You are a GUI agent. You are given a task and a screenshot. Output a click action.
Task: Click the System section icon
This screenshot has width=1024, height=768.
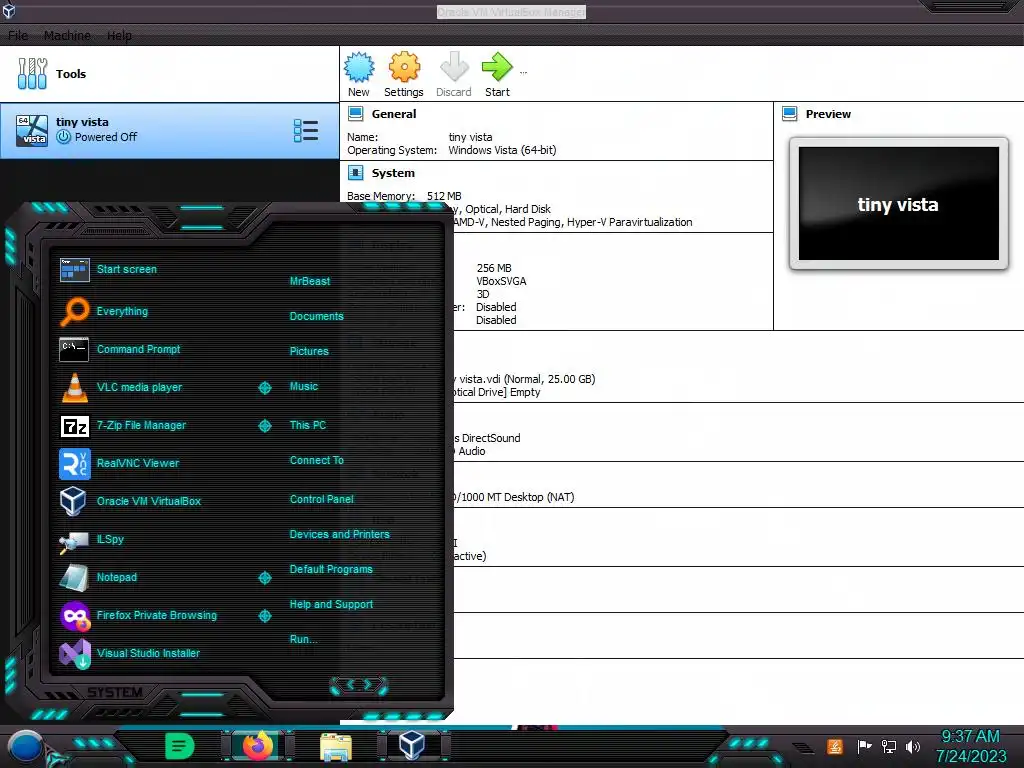coord(355,173)
